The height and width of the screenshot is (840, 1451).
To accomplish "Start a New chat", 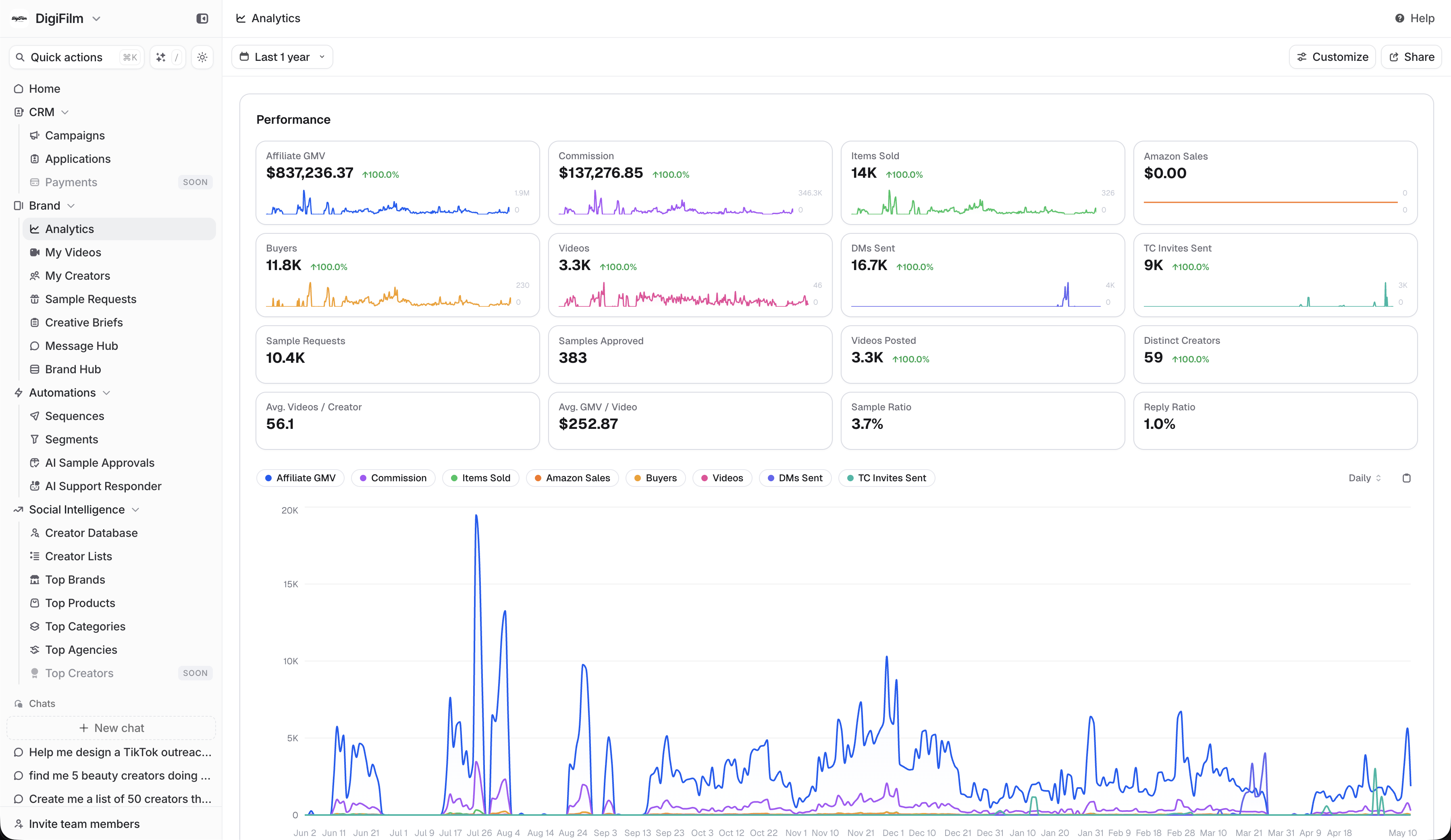I will click(x=111, y=728).
